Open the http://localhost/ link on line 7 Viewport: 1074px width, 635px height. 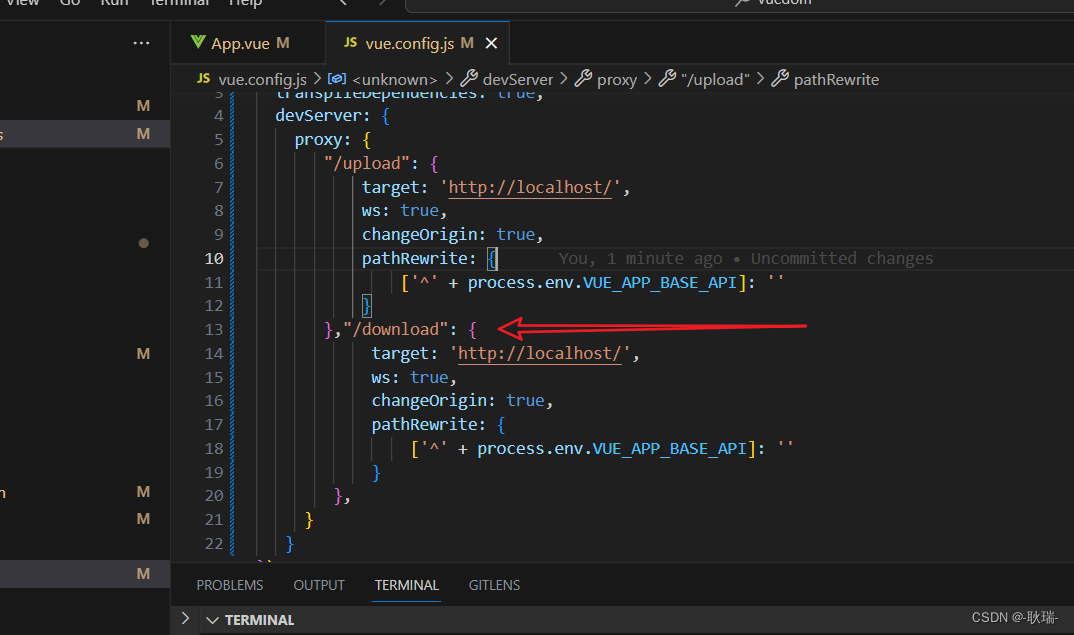click(x=528, y=187)
